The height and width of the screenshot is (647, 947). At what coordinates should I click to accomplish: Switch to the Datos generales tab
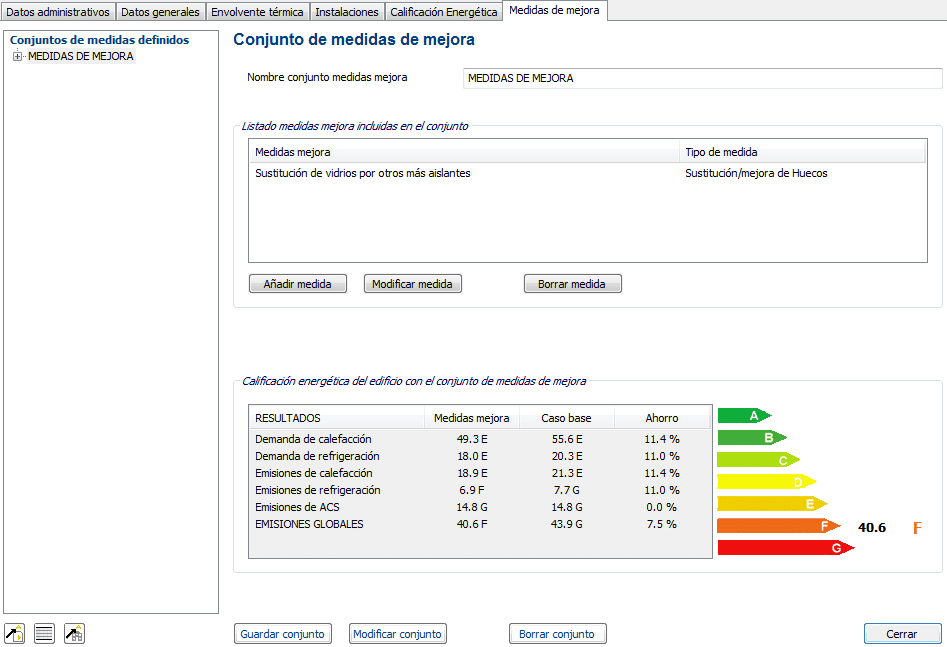coord(160,12)
